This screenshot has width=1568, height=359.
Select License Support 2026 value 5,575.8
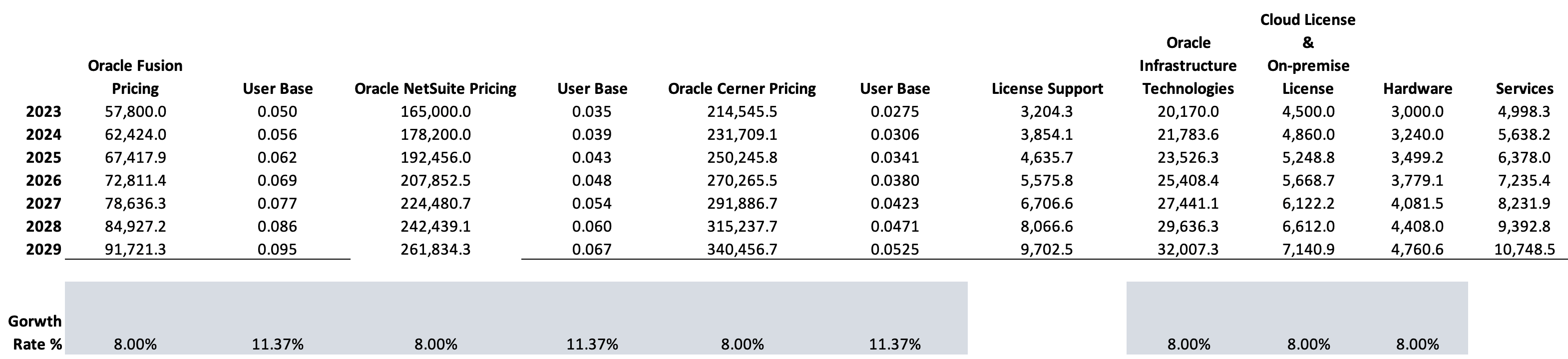(x=1046, y=181)
